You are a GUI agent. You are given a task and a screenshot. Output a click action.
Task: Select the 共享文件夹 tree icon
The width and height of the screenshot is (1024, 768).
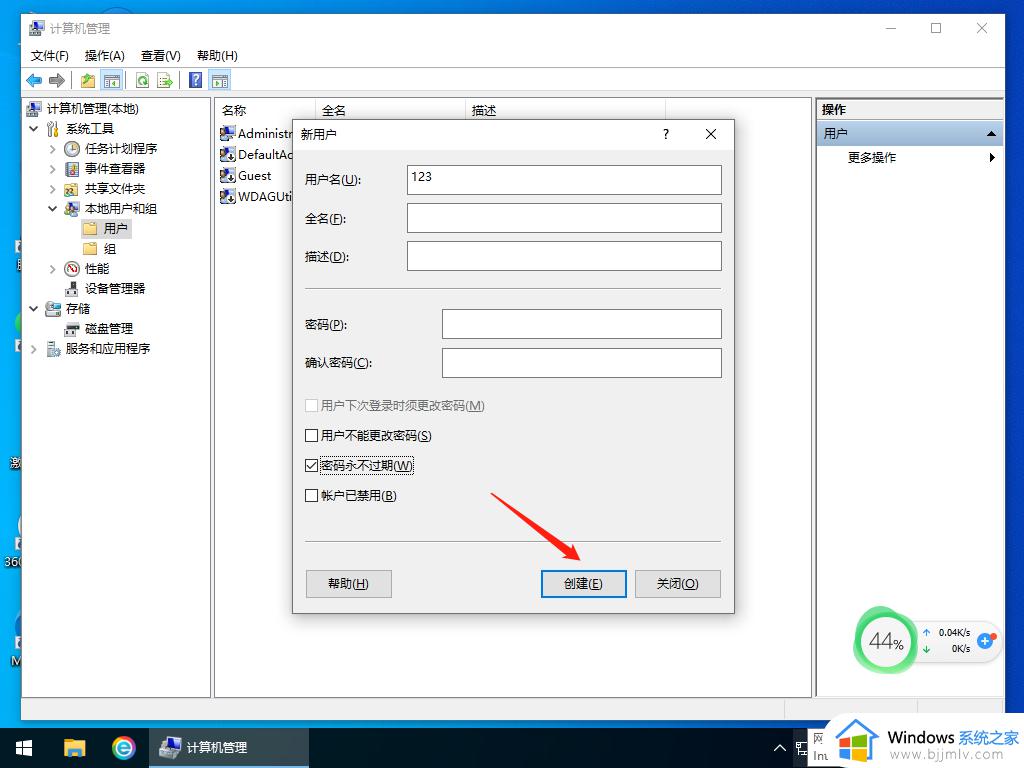pyautogui.click(x=72, y=189)
